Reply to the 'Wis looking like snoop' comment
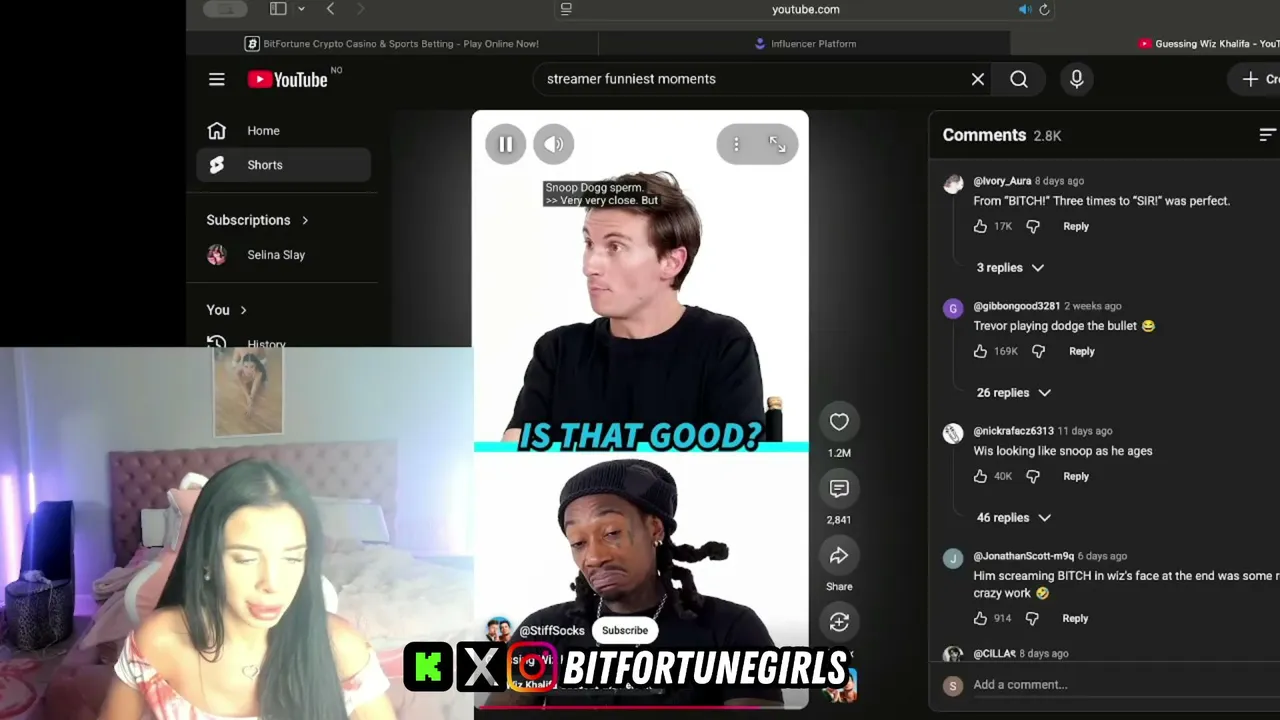This screenshot has height=720, width=1280. pos(1076,477)
